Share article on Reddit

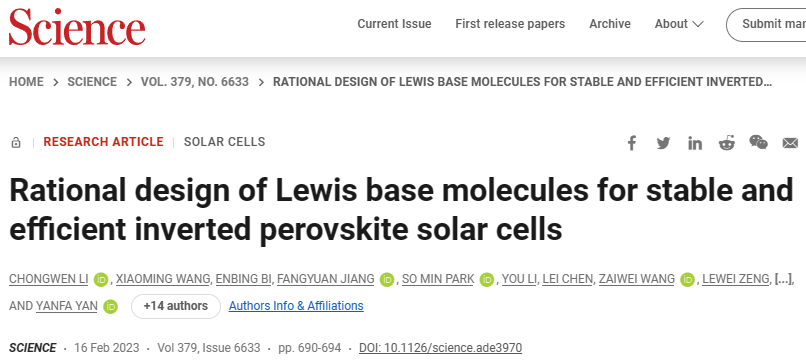click(727, 143)
